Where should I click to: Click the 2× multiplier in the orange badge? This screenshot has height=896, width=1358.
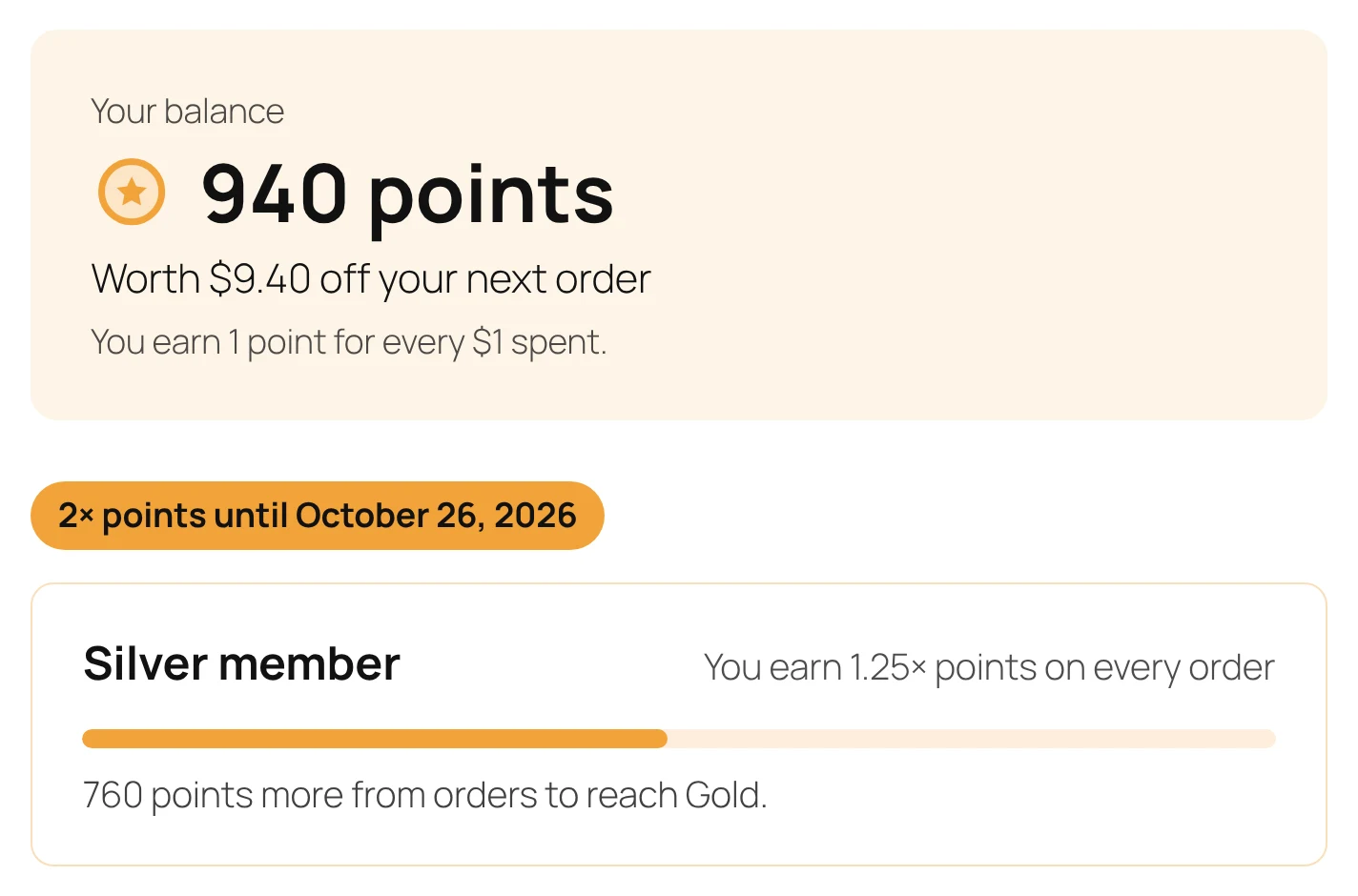coord(76,516)
